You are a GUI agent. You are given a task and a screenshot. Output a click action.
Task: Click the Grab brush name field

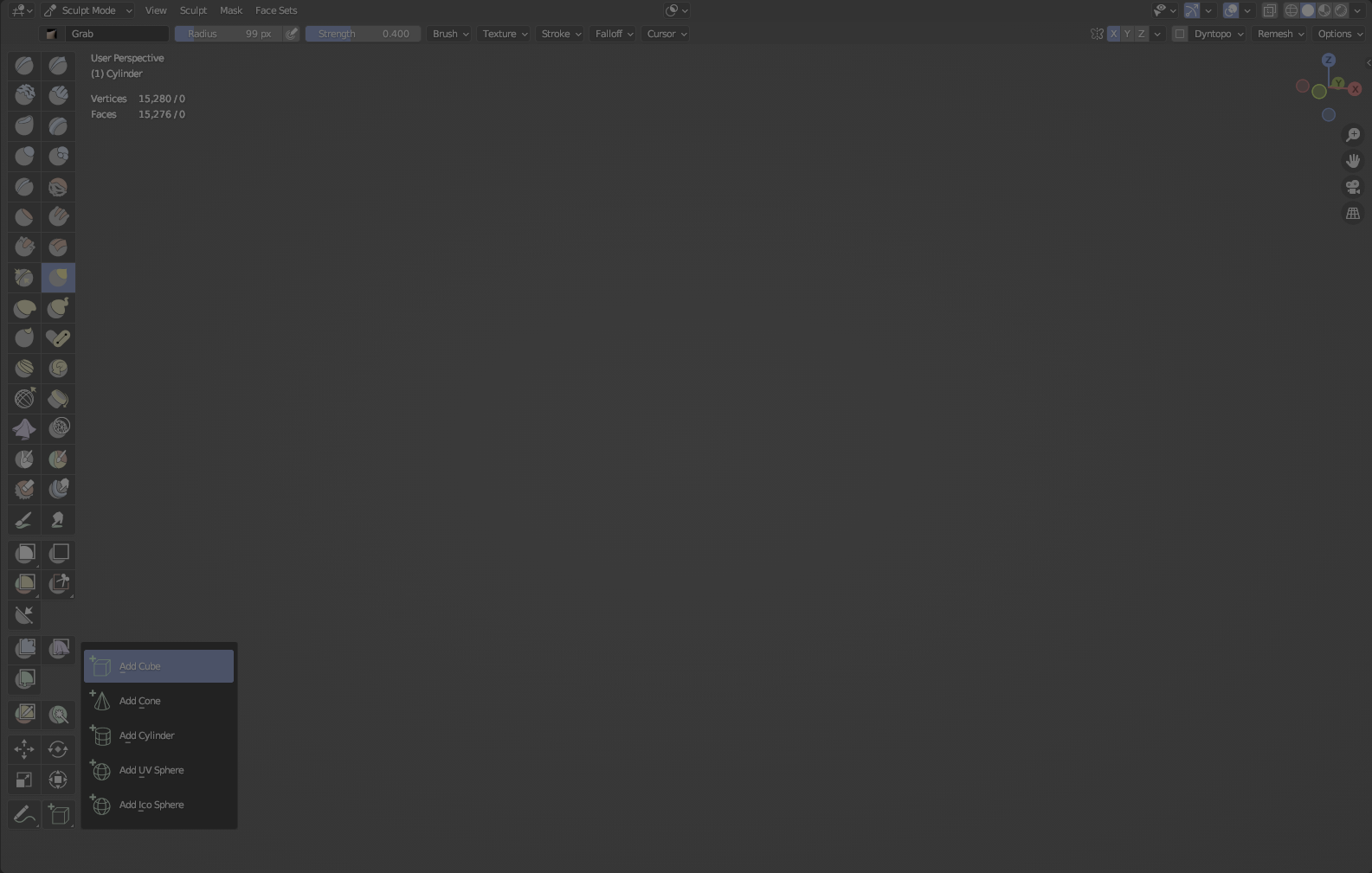[117, 34]
